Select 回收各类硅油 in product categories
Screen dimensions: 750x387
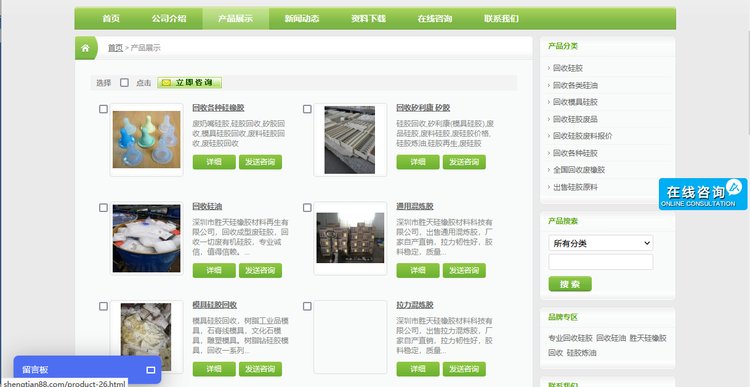(575, 85)
